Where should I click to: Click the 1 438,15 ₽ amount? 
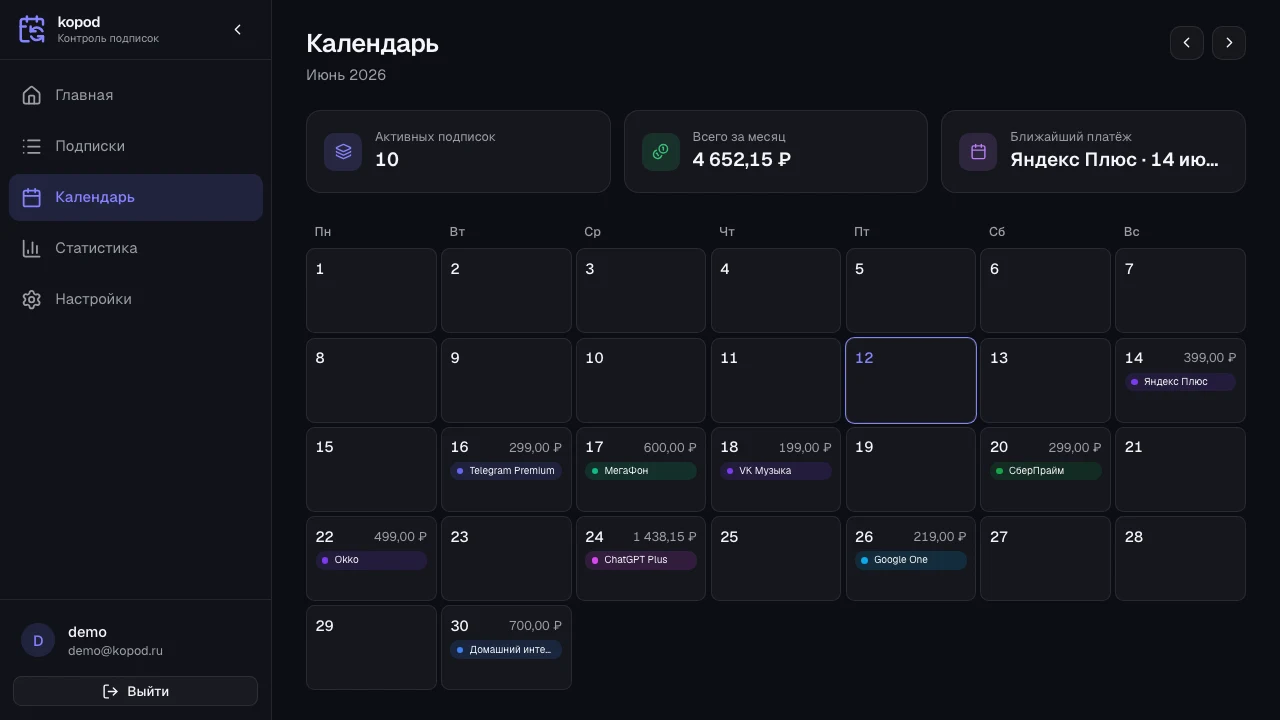665,537
